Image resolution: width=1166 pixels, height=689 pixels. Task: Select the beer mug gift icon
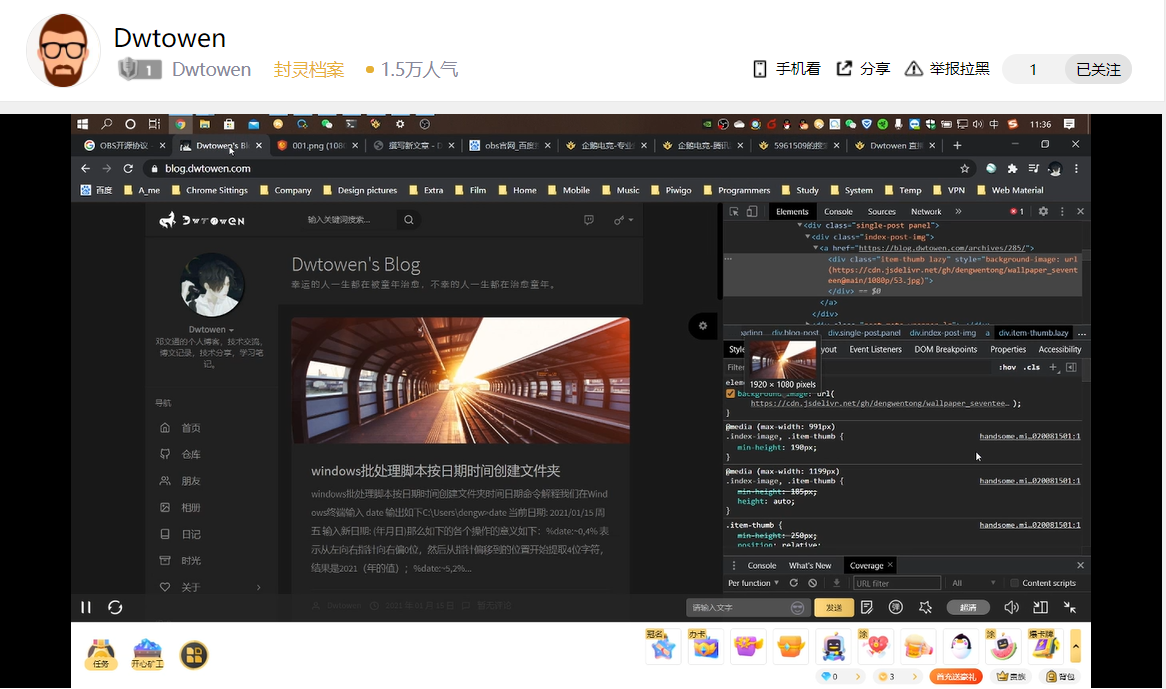(x=918, y=646)
